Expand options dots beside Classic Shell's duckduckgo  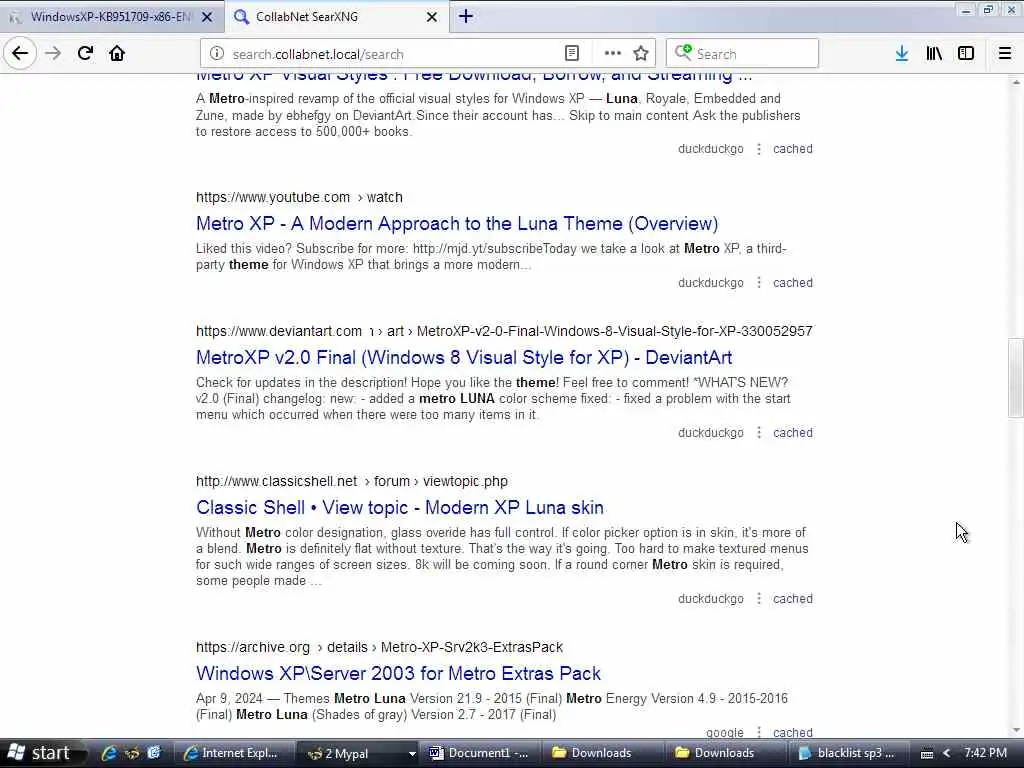click(x=759, y=599)
